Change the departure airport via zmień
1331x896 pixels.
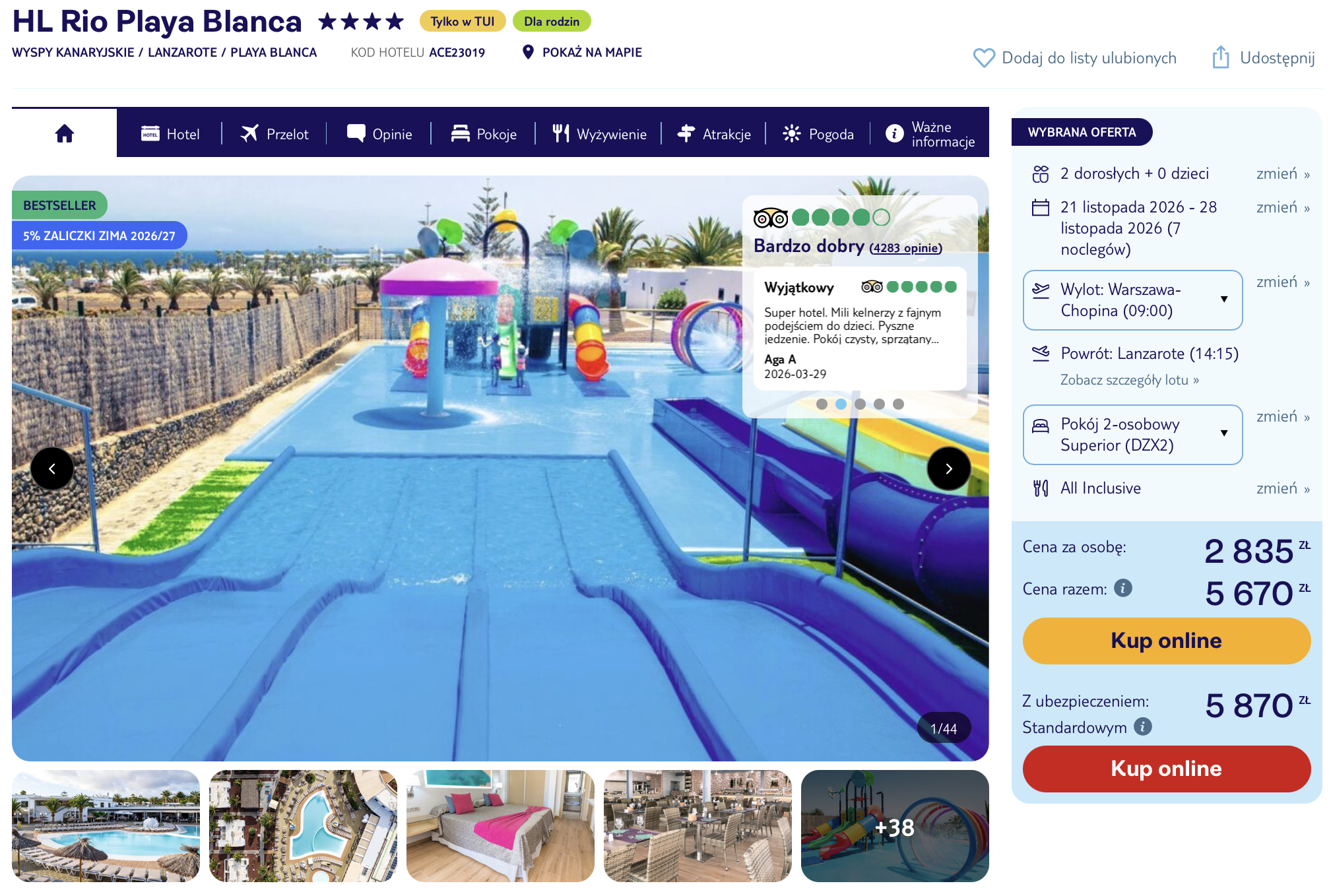[1283, 282]
